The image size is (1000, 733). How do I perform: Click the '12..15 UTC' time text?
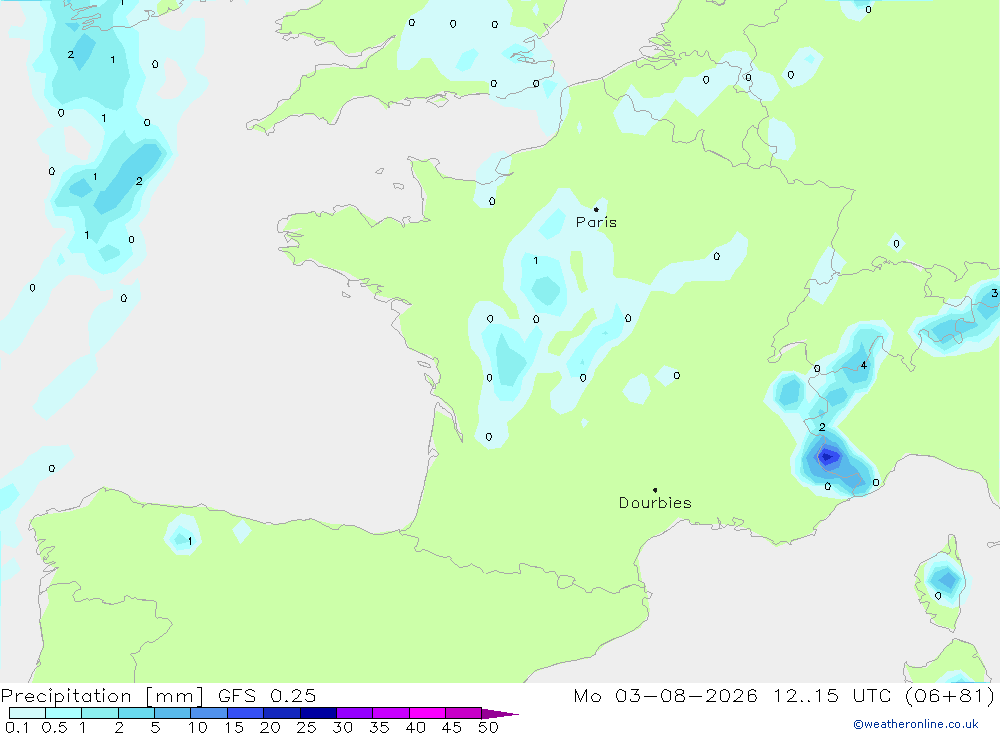pyautogui.click(x=832, y=696)
